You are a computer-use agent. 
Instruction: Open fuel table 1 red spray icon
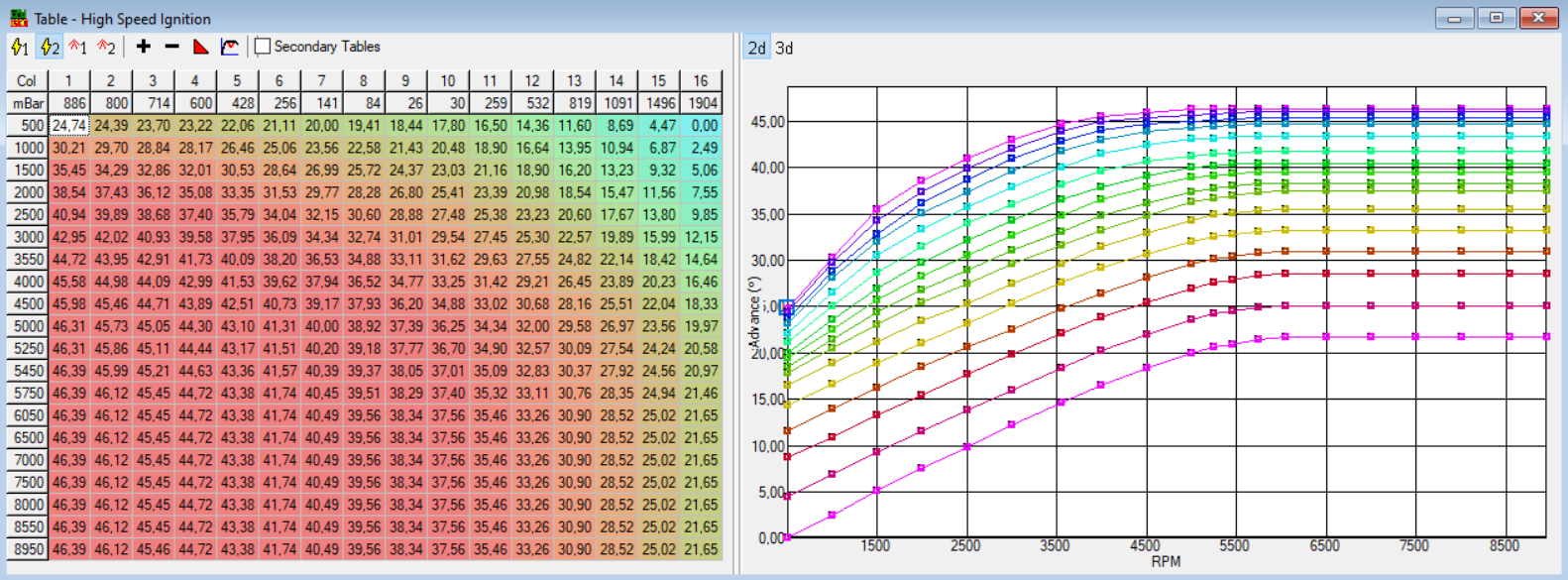pos(78,47)
